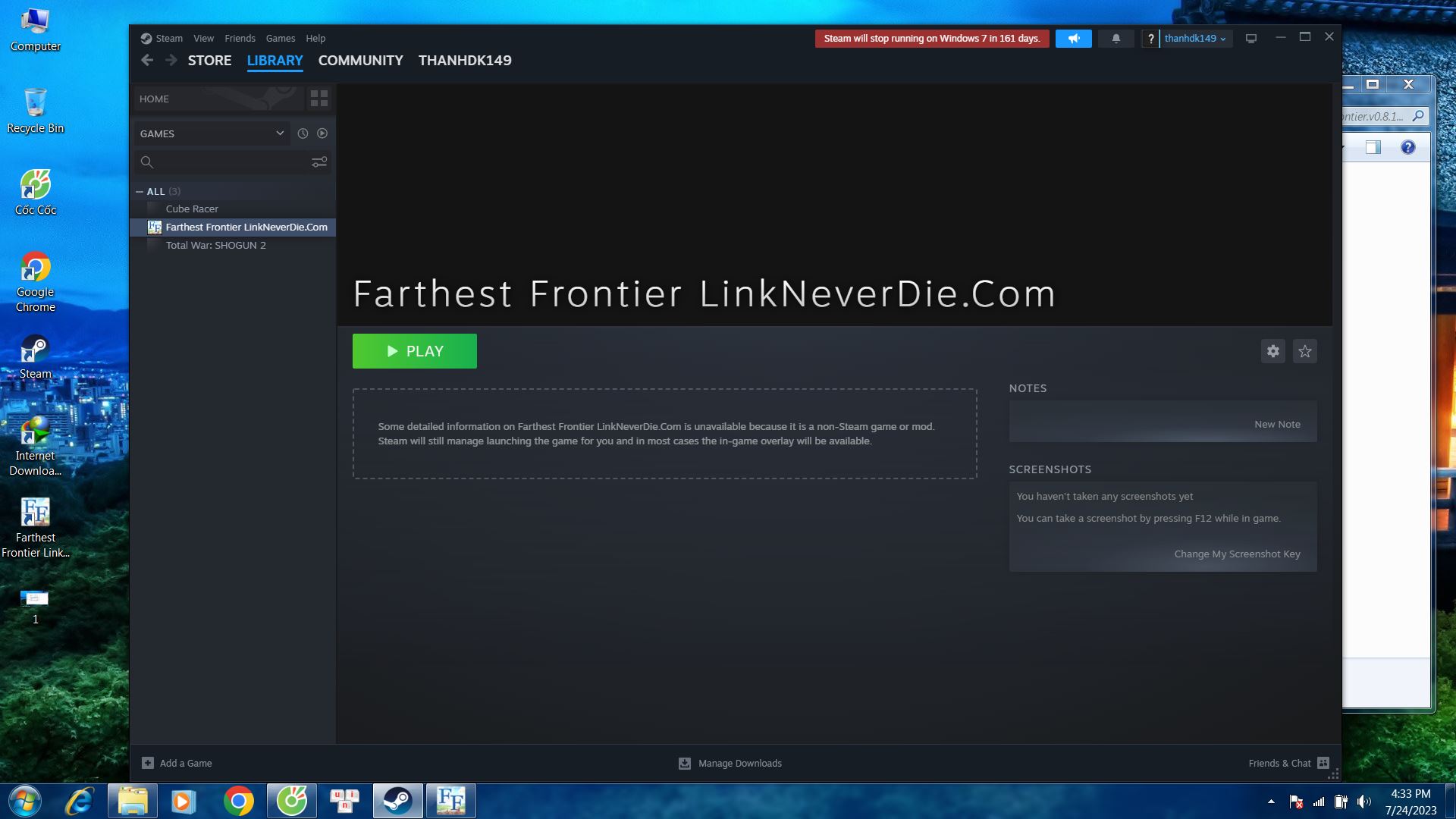Click the Steam tray icon in taskbar
This screenshot has width=1456, height=819.
398,800
